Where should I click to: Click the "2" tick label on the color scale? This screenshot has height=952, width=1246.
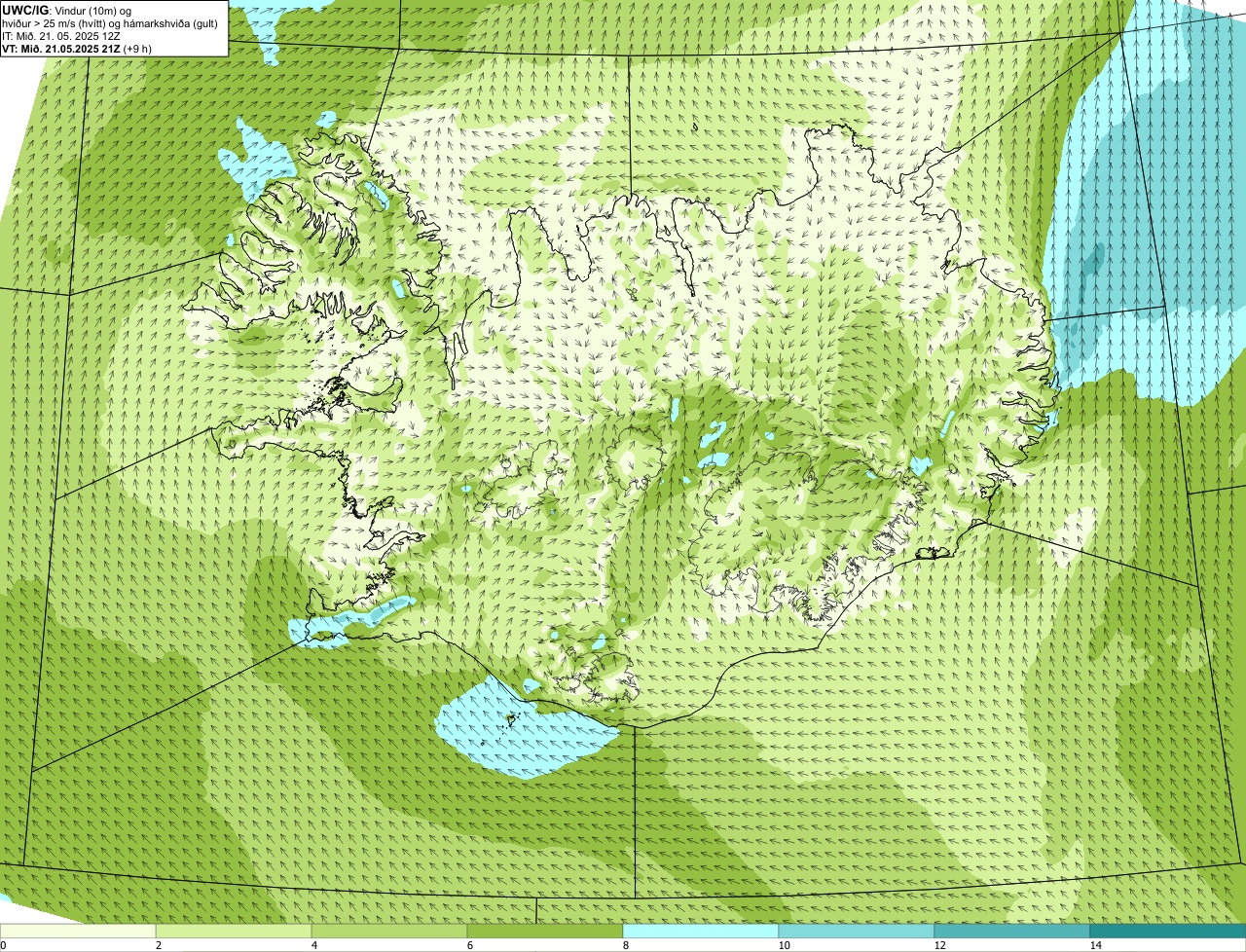click(x=158, y=945)
